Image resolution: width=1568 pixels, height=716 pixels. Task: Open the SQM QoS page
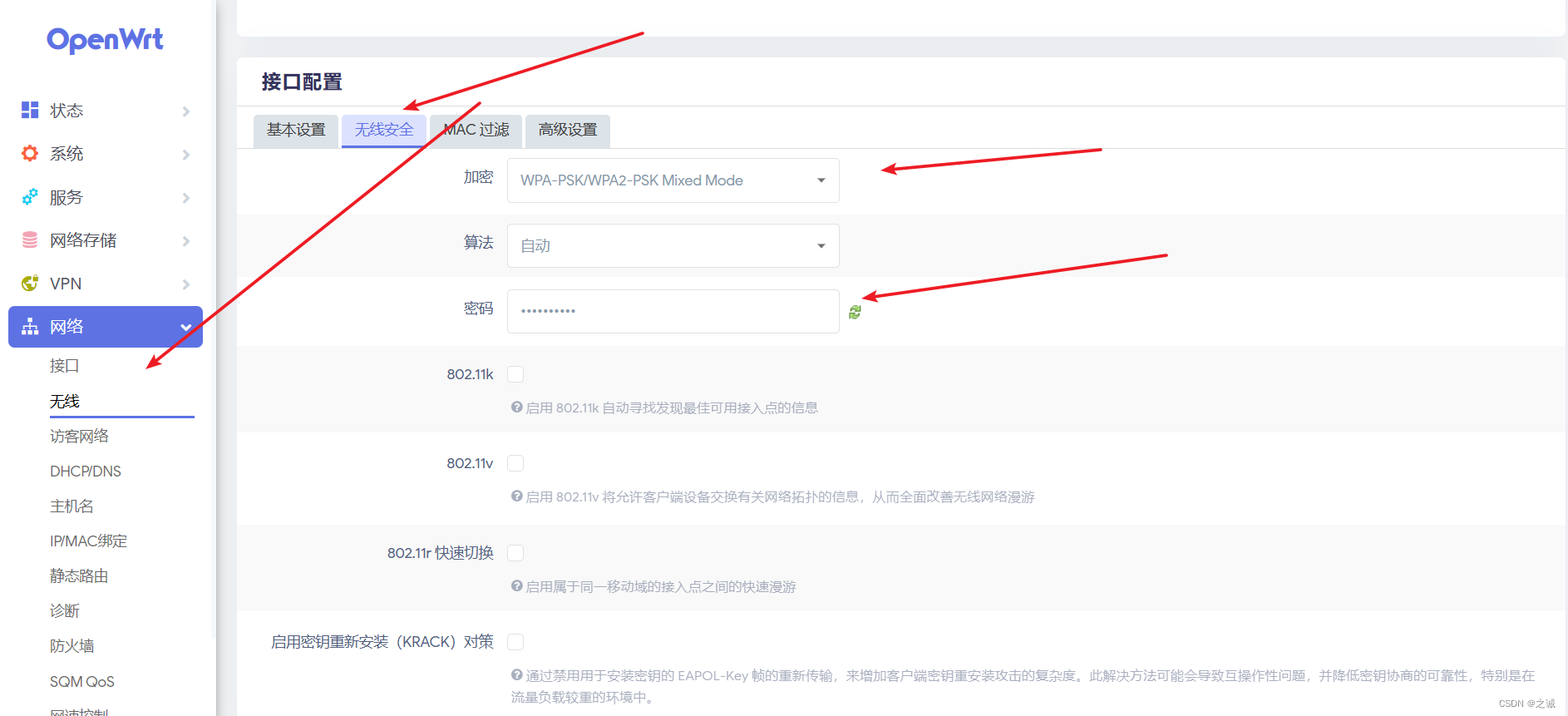pyautogui.click(x=82, y=682)
